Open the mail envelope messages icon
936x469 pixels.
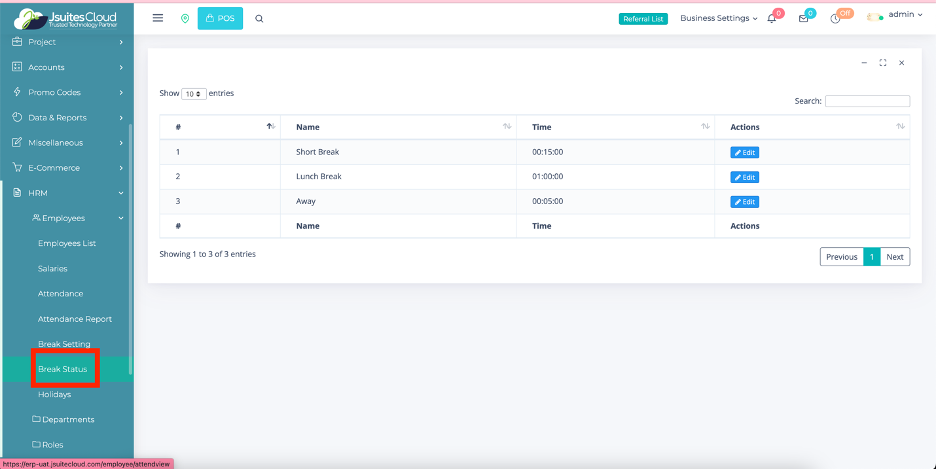(x=803, y=18)
